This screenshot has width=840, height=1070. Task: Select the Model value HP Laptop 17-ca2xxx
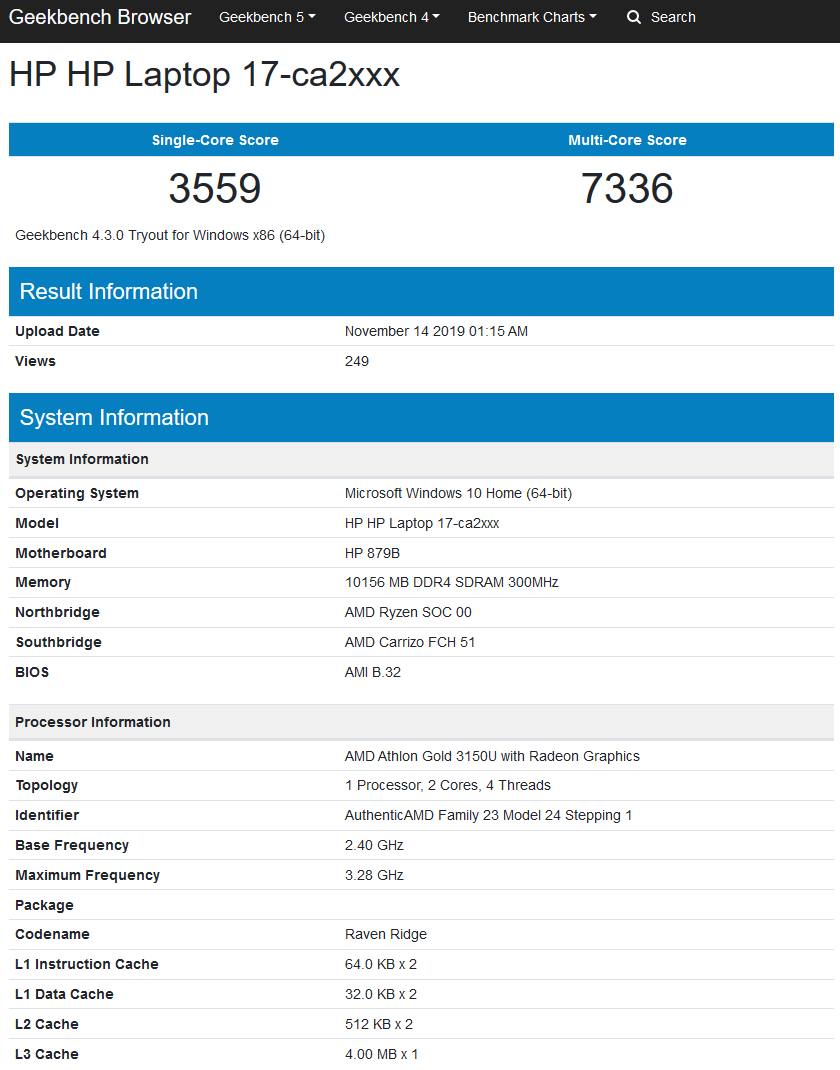click(422, 523)
